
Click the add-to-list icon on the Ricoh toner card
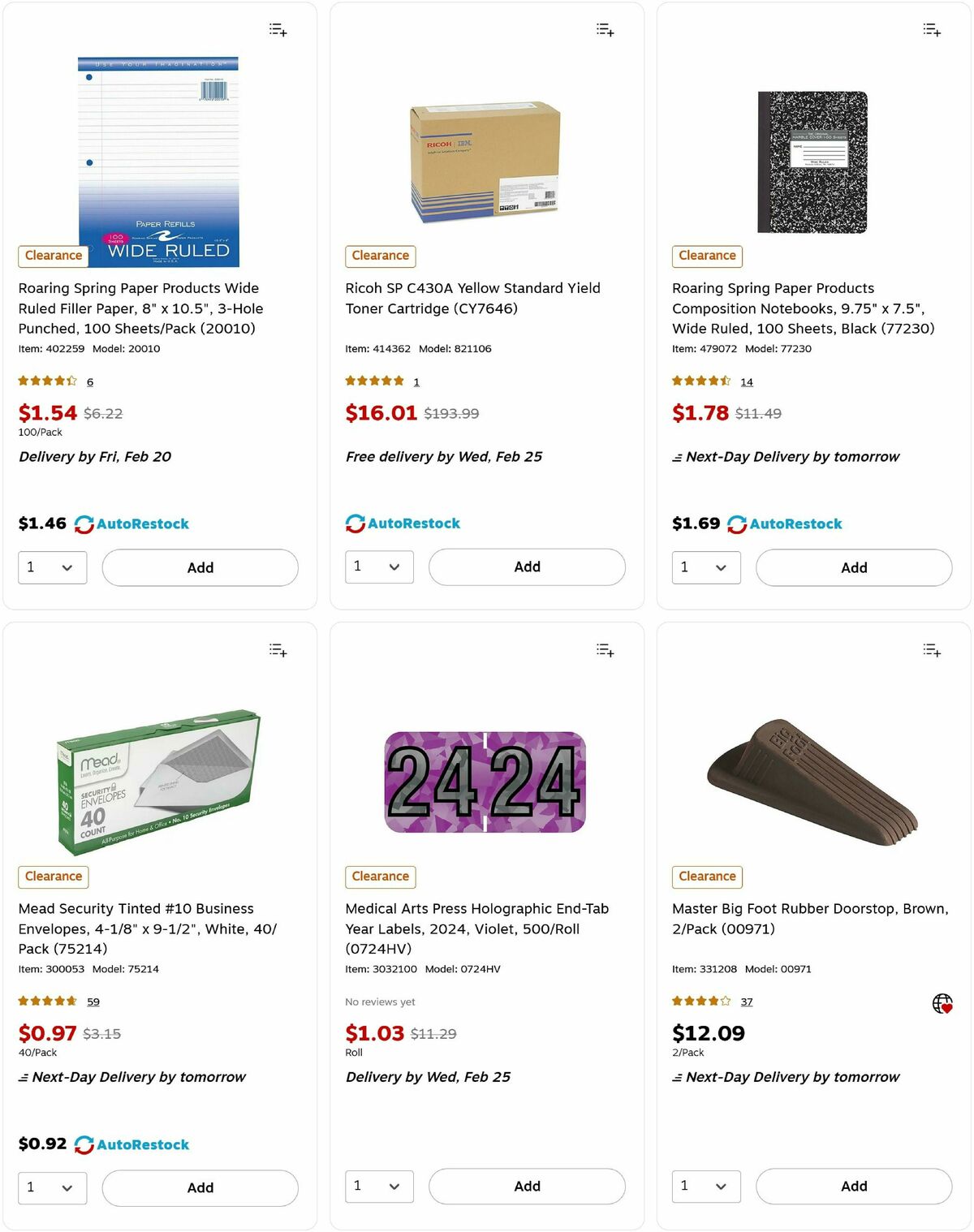tap(604, 29)
